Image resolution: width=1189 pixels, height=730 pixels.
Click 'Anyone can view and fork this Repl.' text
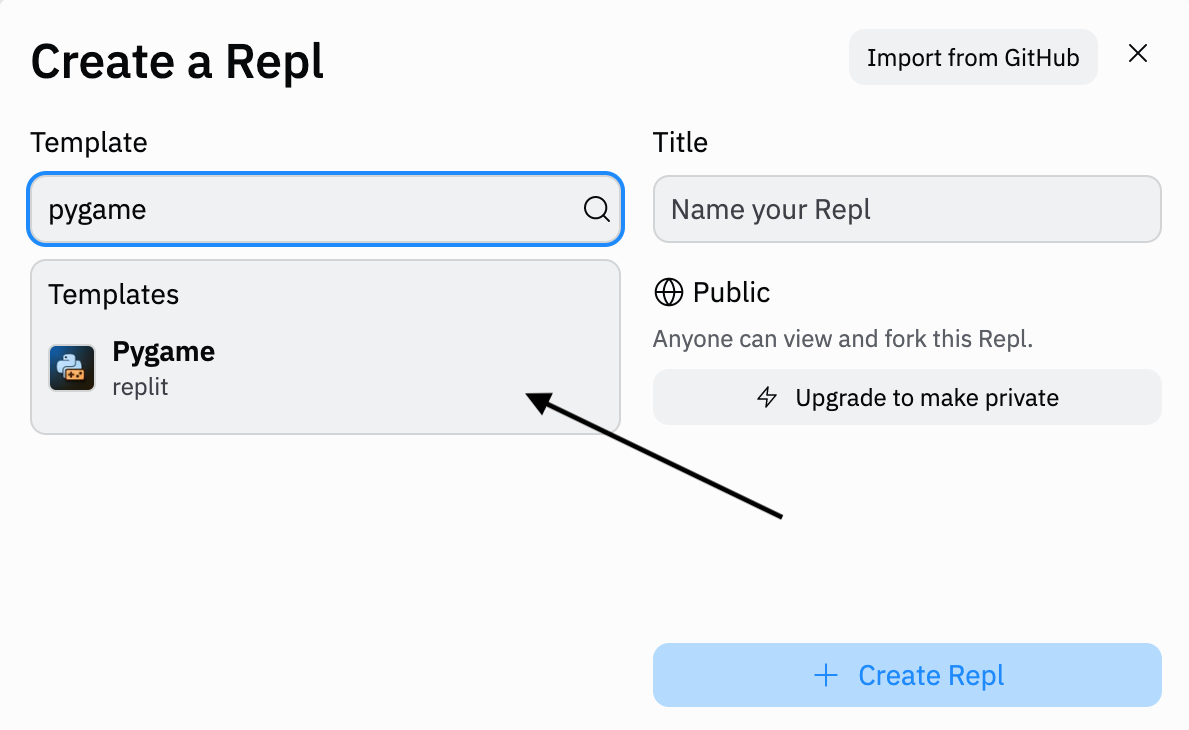tap(842, 338)
